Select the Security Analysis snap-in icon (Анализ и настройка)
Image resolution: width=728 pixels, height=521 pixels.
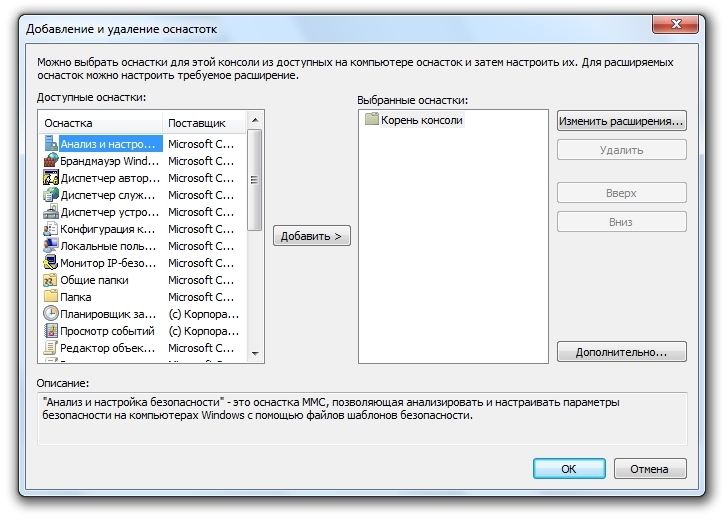coord(51,144)
